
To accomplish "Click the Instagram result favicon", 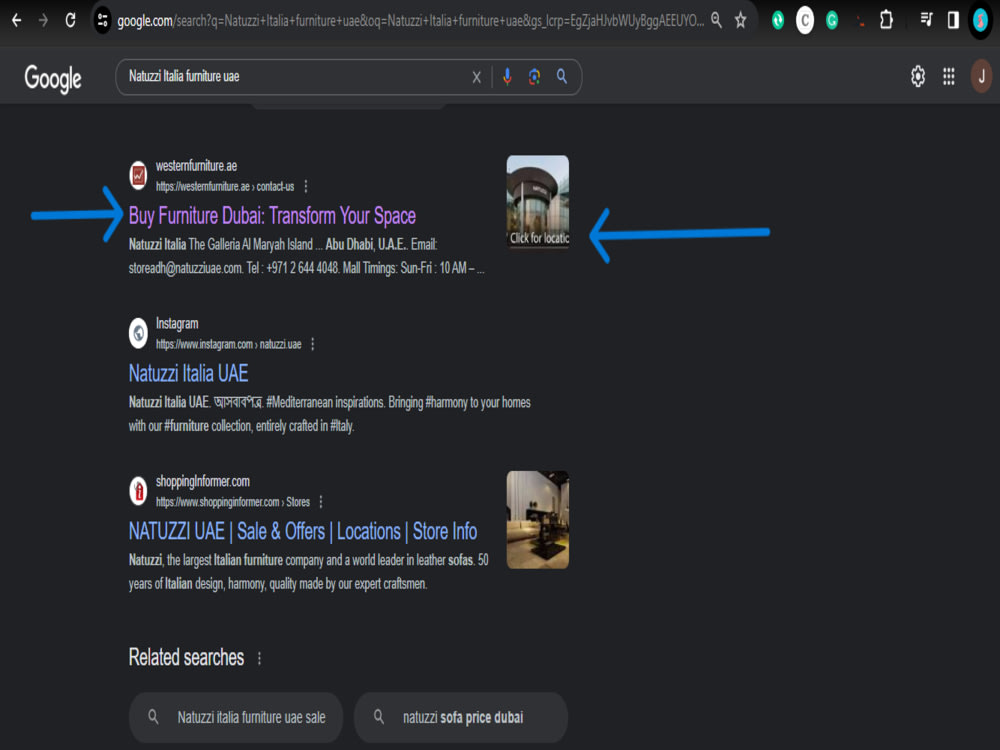I will point(138,333).
